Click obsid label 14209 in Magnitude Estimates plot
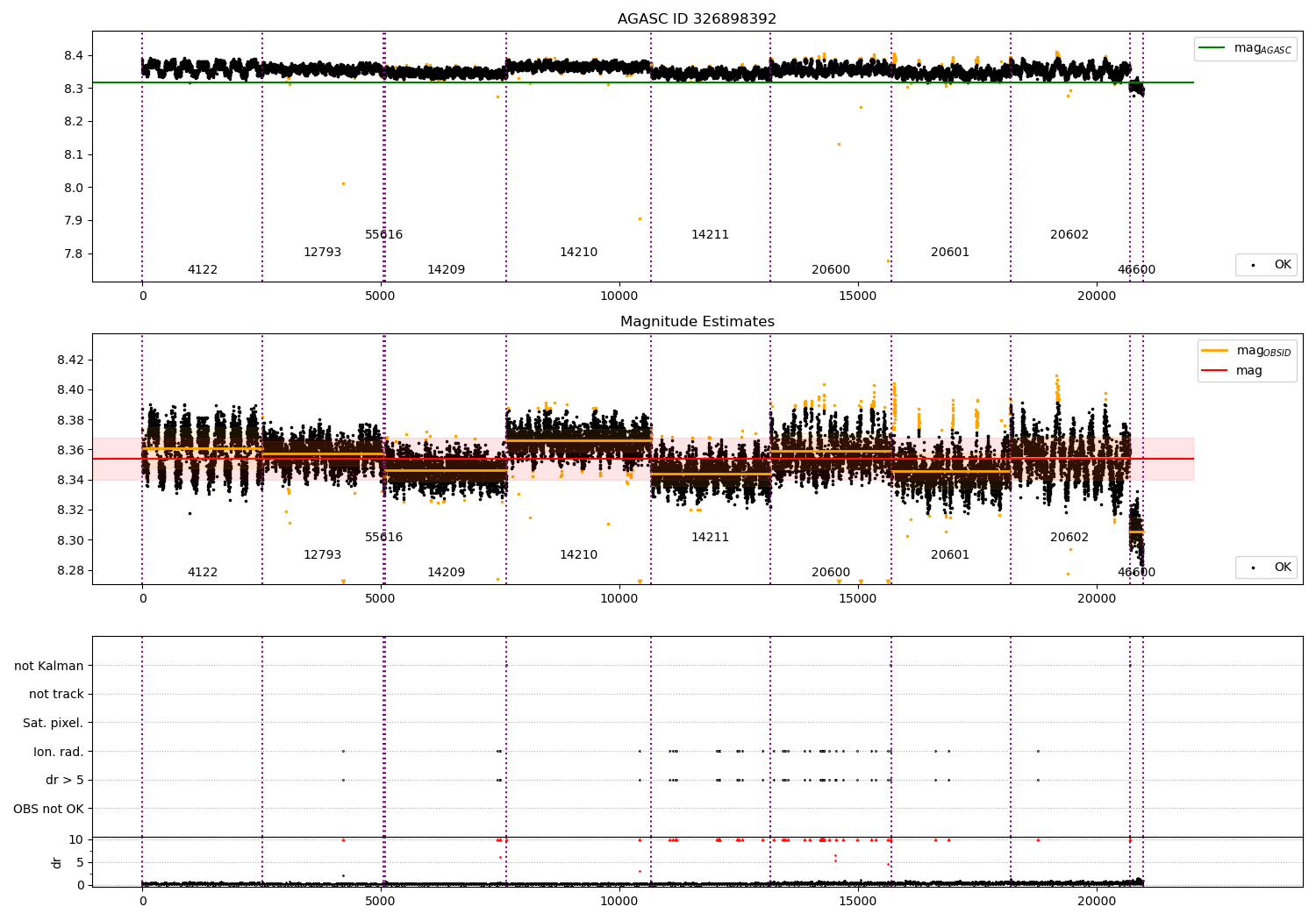Image resolution: width=1316 pixels, height=921 pixels. tap(446, 572)
